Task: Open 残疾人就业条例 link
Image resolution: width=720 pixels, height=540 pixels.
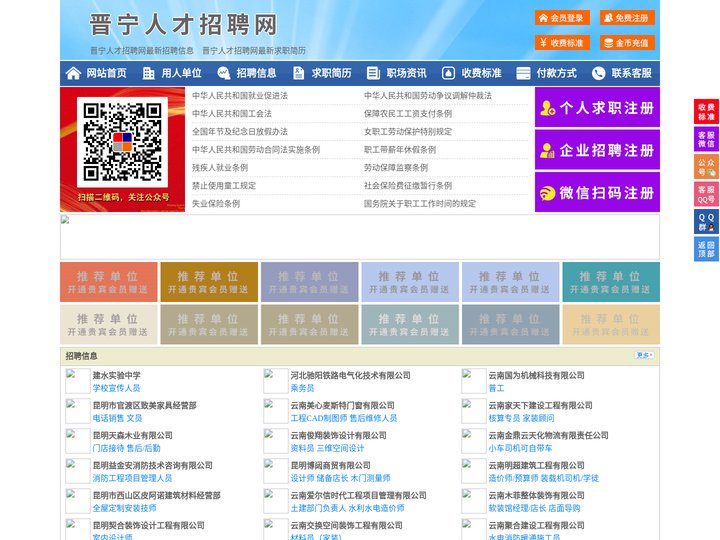Action: (x=220, y=168)
